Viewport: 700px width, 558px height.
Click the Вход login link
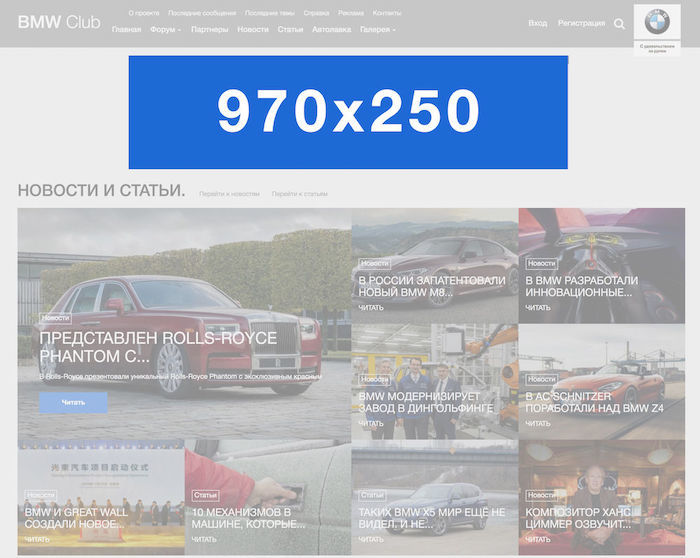(538, 23)
